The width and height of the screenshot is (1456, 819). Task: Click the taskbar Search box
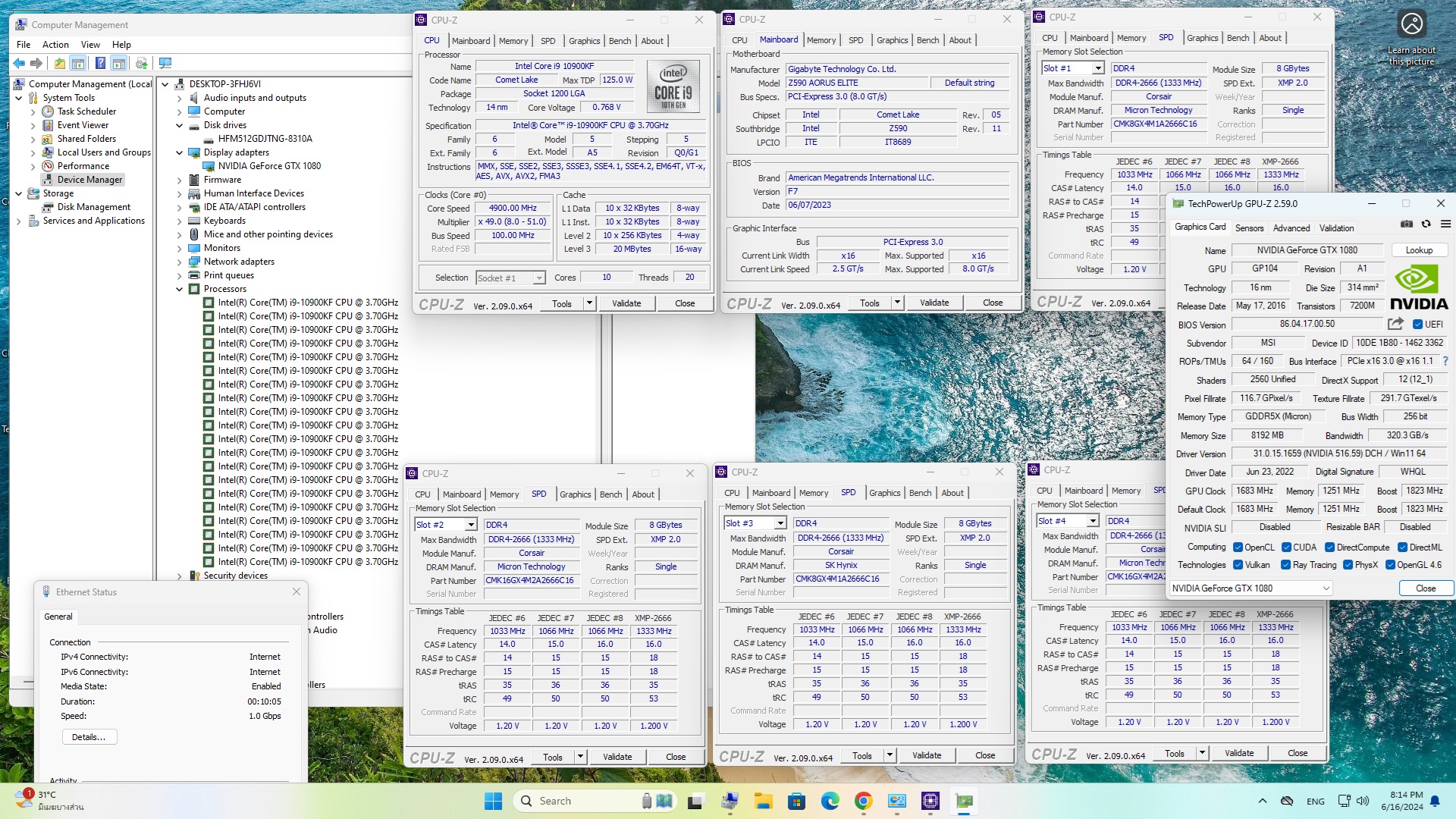[x=594, y=801]
